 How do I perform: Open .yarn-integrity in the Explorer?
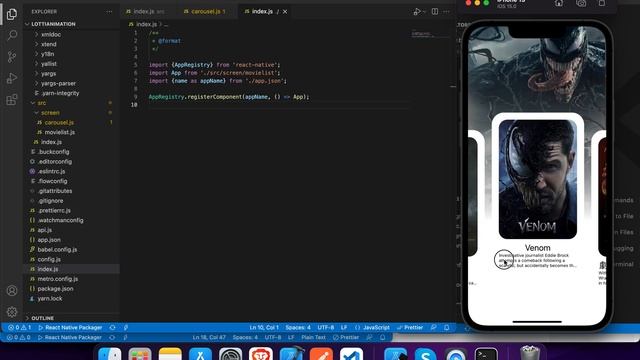pos(60,93)
